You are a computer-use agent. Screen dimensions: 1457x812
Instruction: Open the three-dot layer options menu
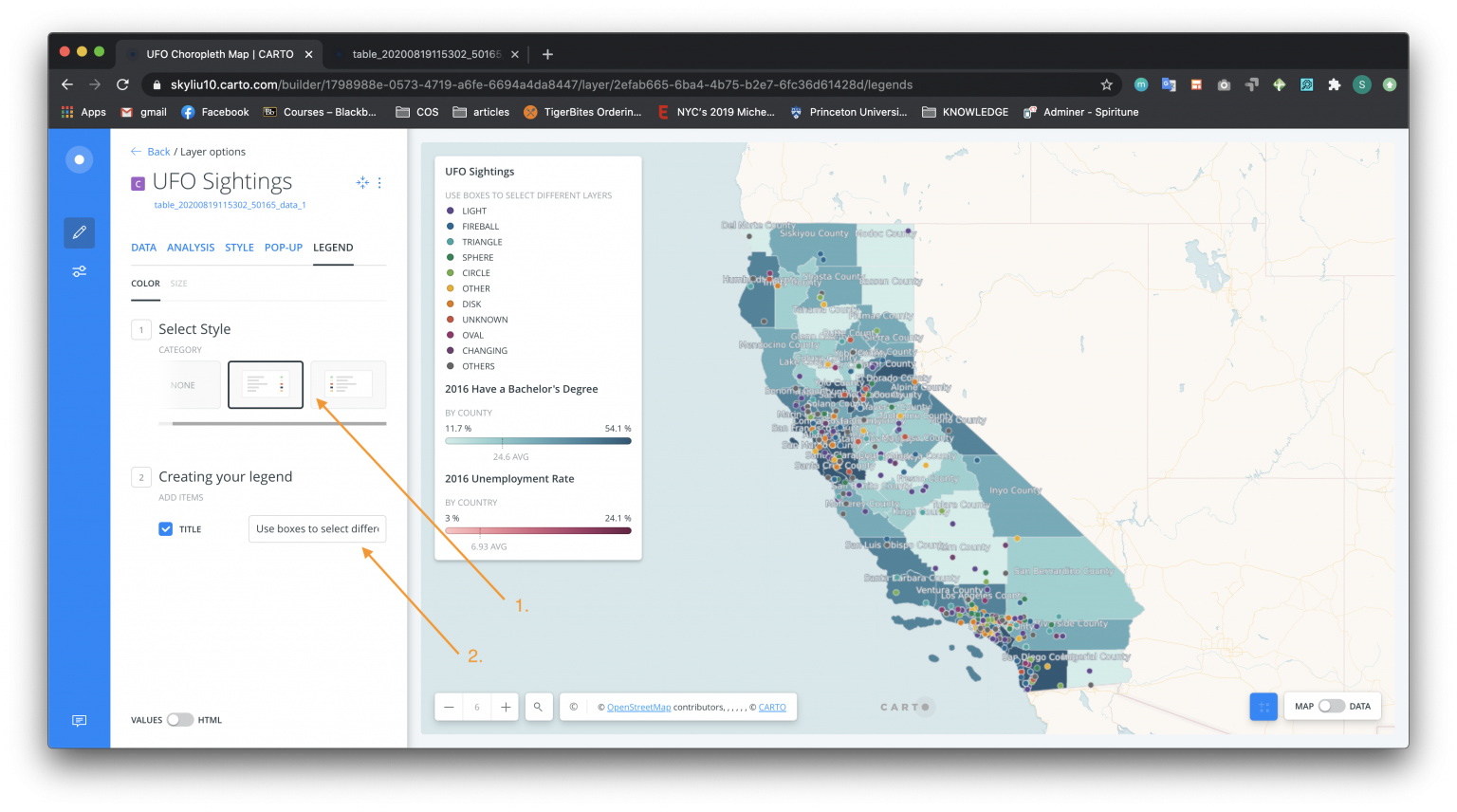point(379,182)
